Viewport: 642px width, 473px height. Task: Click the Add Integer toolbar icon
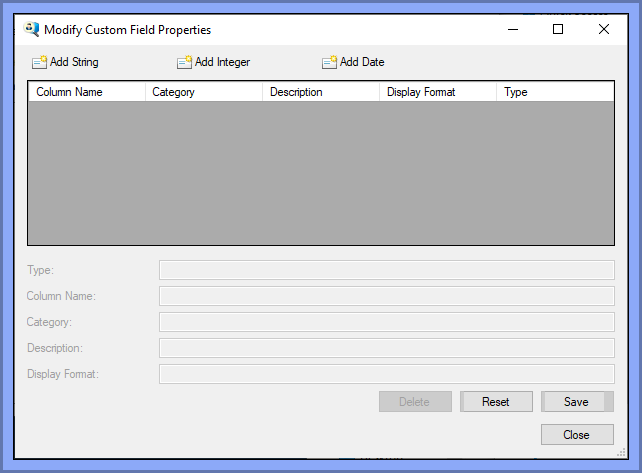coord(184,62)
